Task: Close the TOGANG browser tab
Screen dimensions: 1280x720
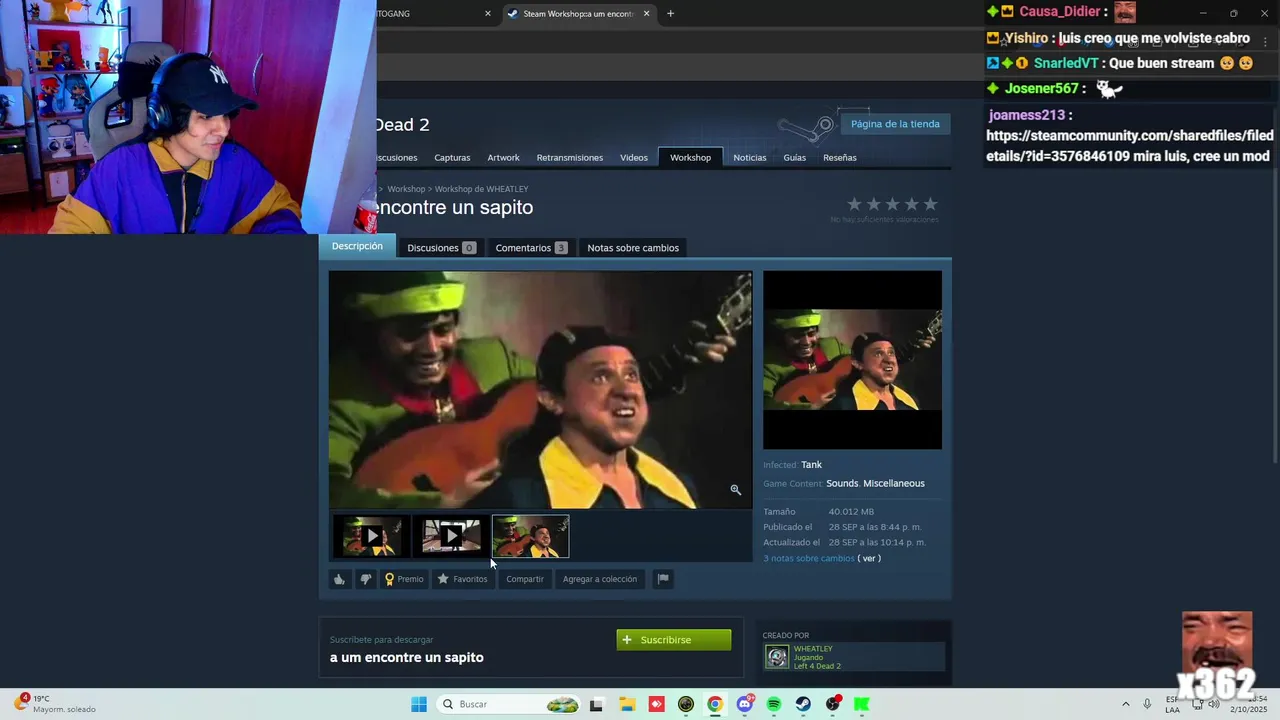Action: pos(488,14)
